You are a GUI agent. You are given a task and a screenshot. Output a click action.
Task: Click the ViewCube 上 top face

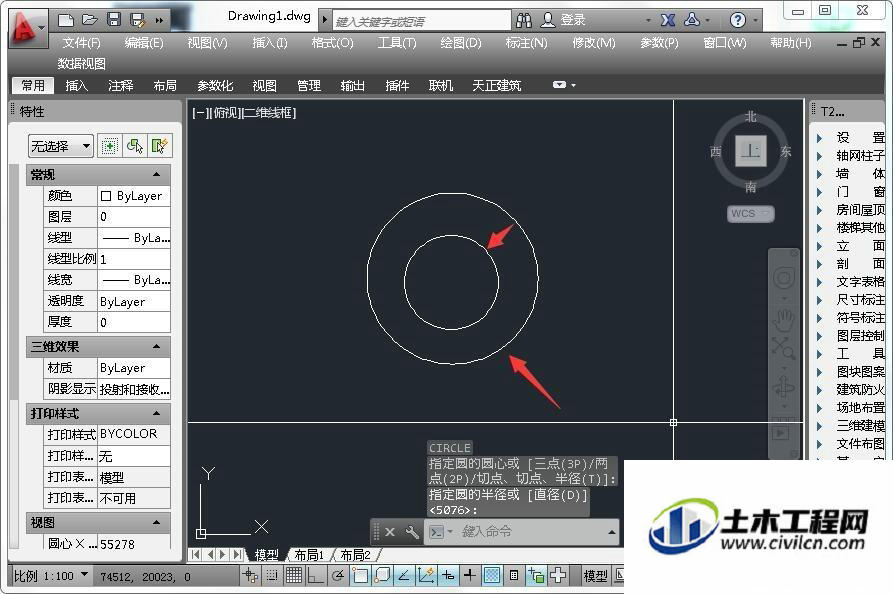(x=751, y=151)
